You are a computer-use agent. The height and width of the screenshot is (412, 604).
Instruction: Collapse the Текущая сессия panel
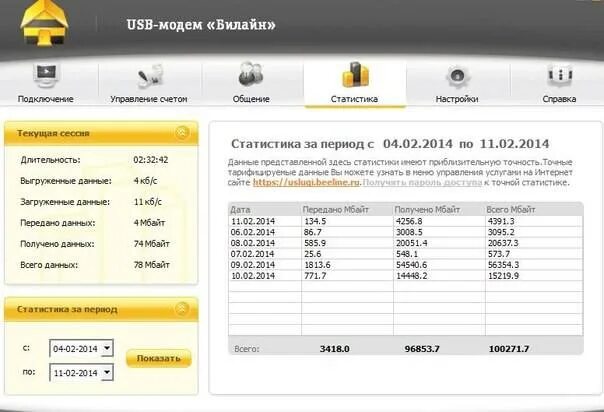click(x=182, y=133)
